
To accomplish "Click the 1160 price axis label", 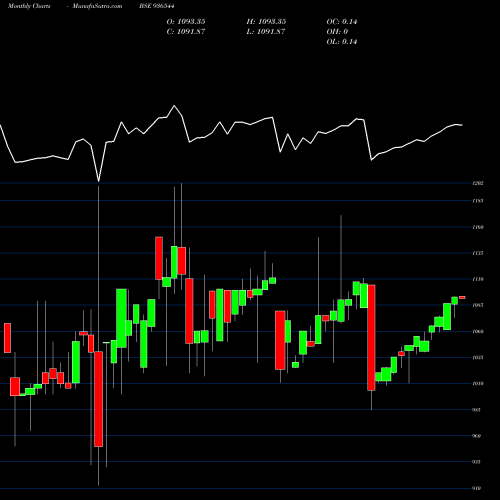I will pyautogui.click(x=478, y=227).
